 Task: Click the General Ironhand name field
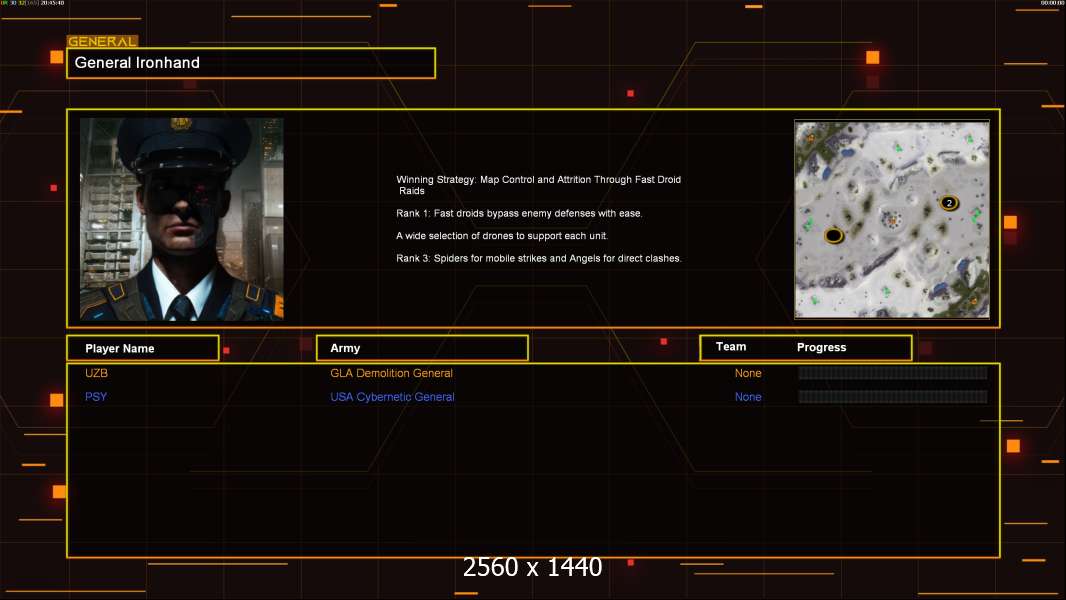(250, 63)
